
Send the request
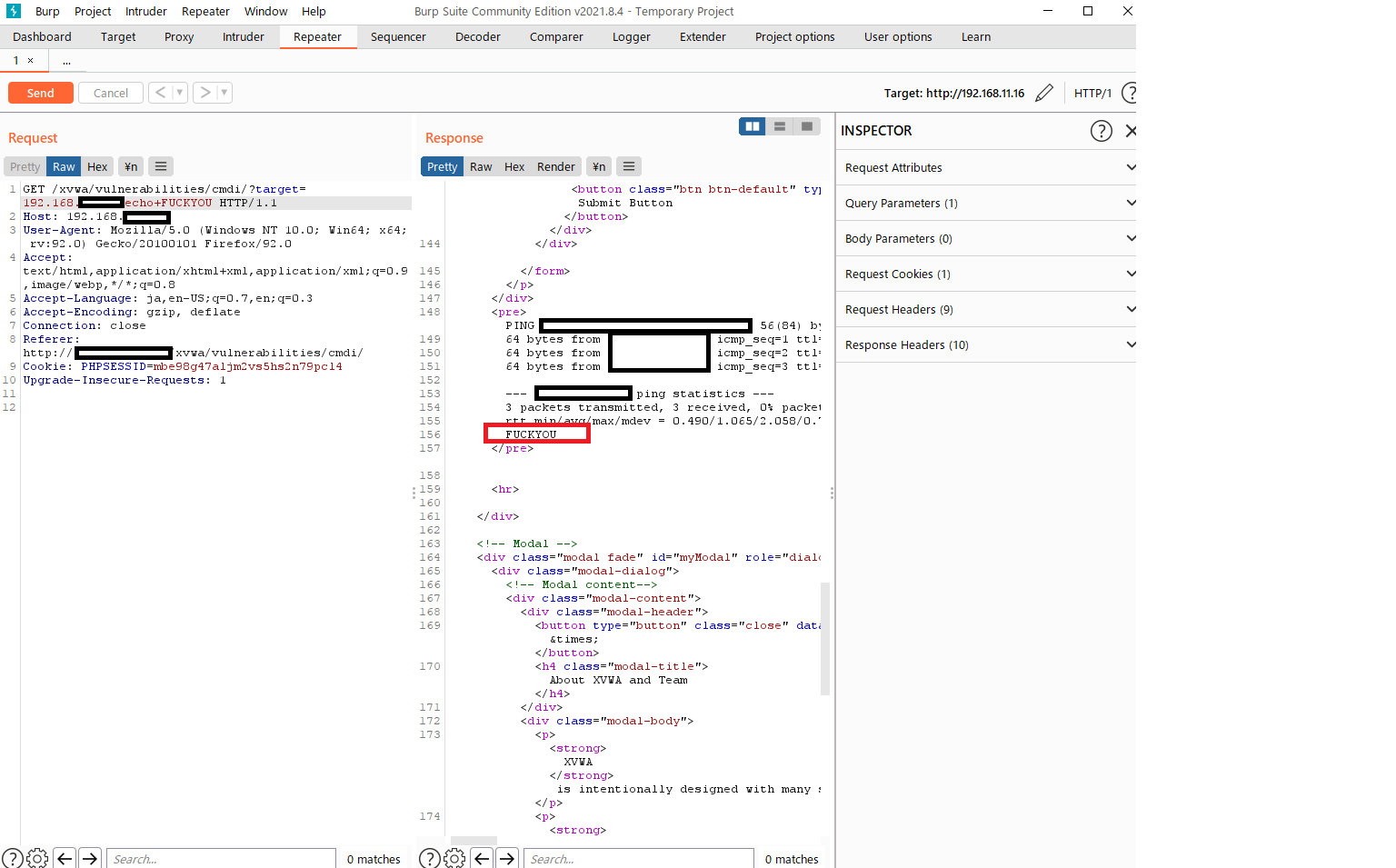[41, 93]
